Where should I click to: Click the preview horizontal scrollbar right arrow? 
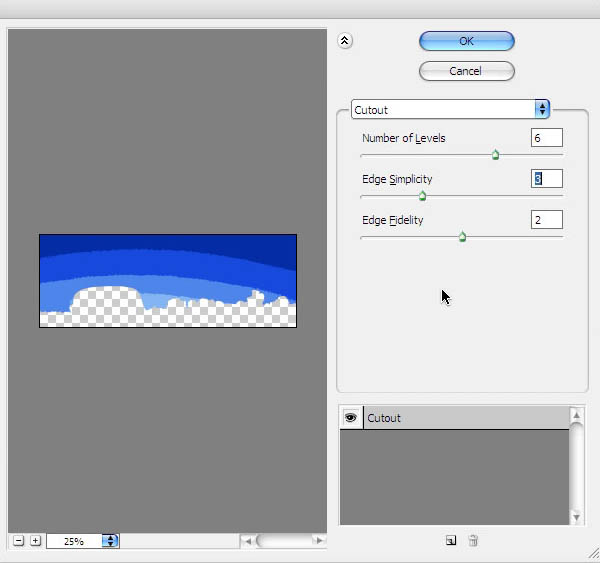319,541
